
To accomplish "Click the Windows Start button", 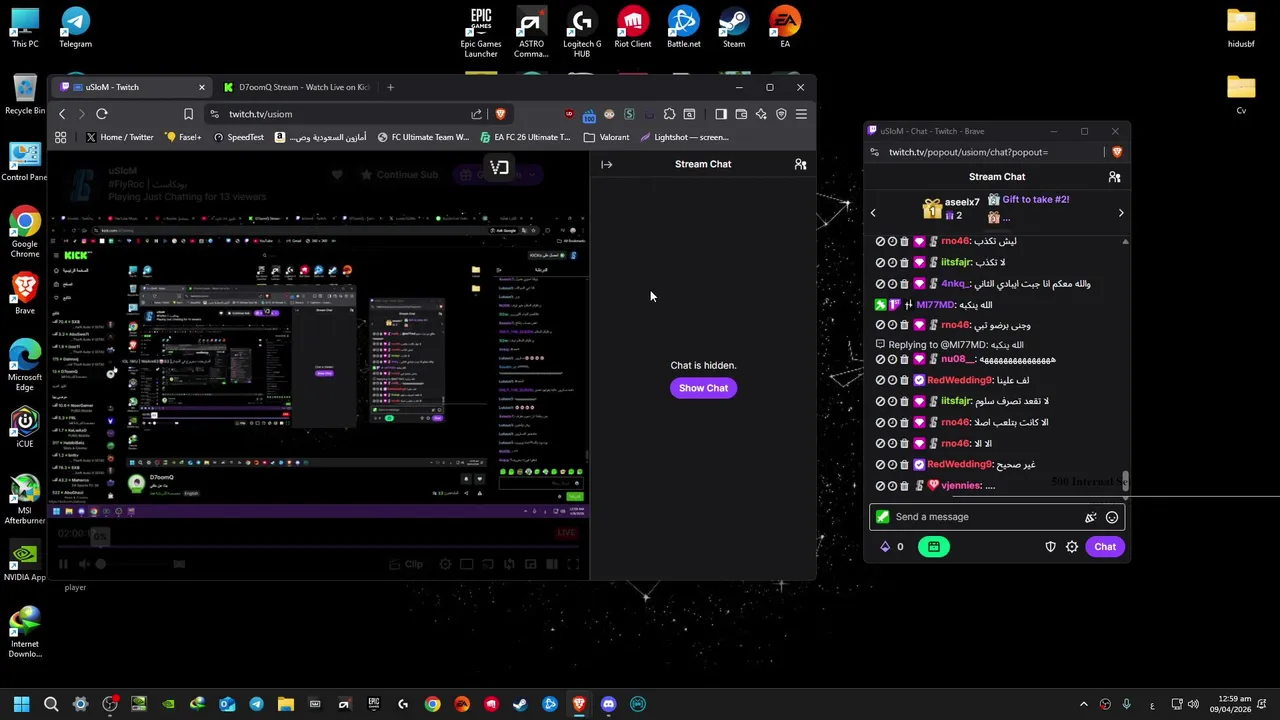I will click(21, 704).
